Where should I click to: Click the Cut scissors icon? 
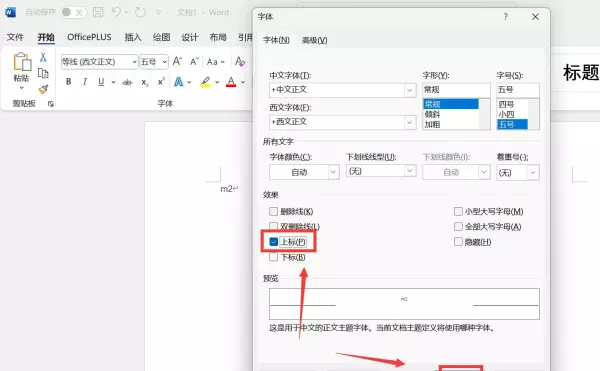coord(43,57)
